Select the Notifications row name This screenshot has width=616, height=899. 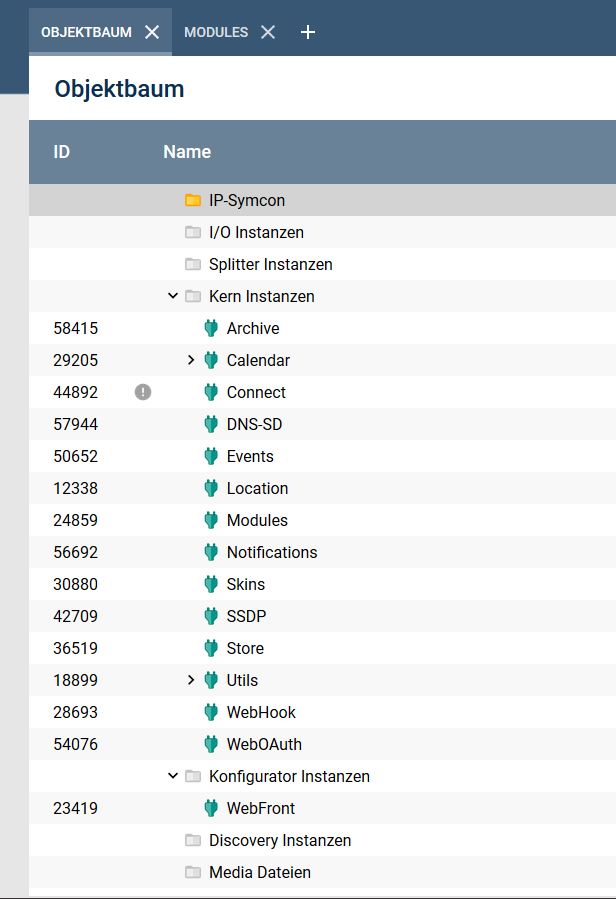(x=272, y=553)
